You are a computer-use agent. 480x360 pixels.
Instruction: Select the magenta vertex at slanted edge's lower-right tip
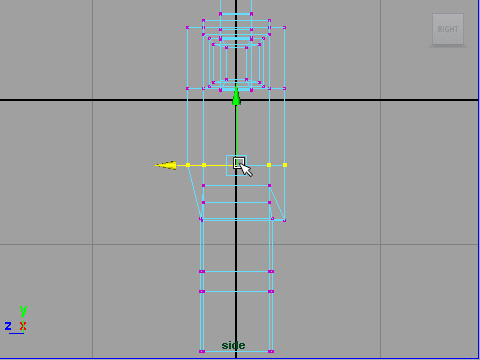(x=284, y=220)
